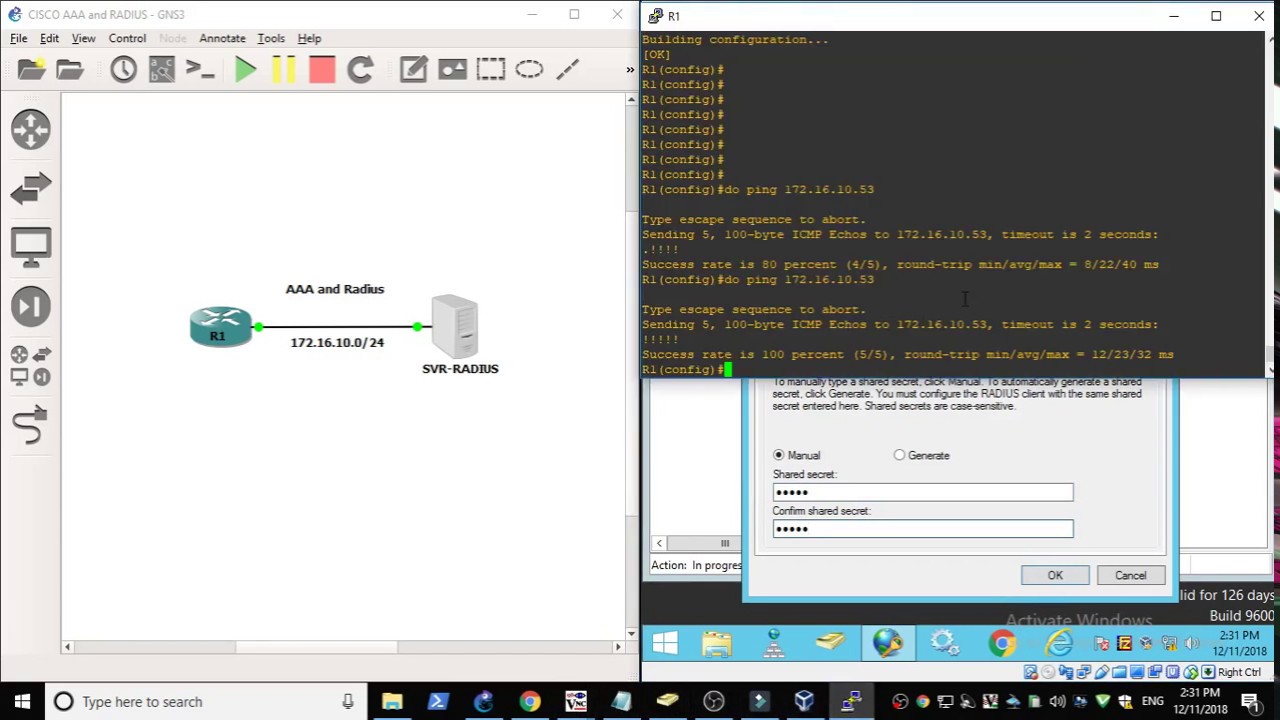The image size is (1280, 720).
Task: Click the Shared secret input field
Action: click(923, 492)
